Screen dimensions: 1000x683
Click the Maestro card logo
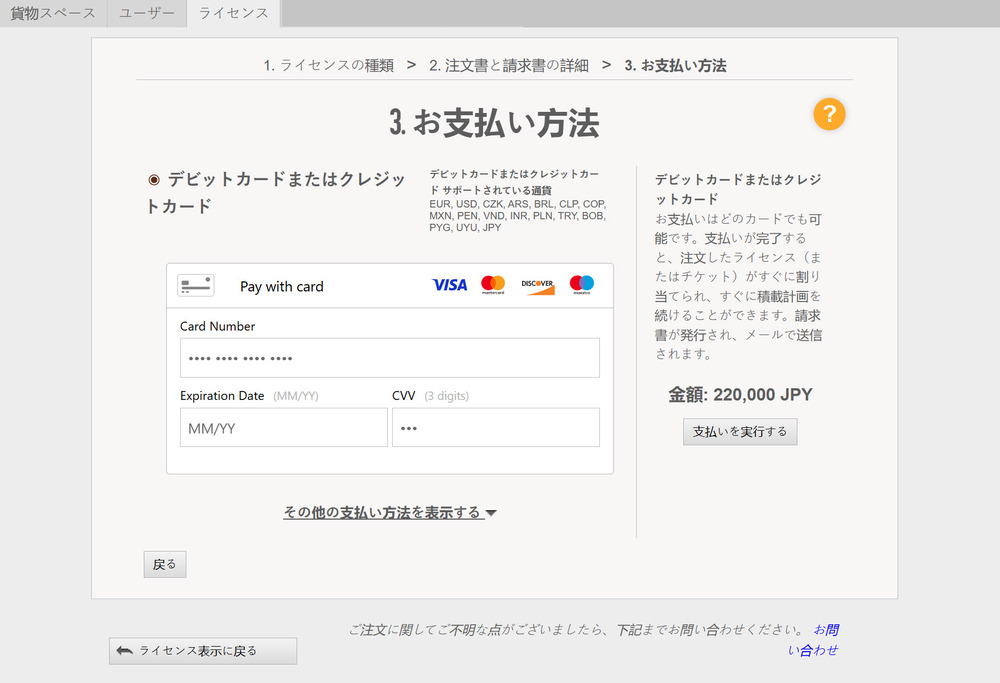pyautogui.click(x=582, y=285)
